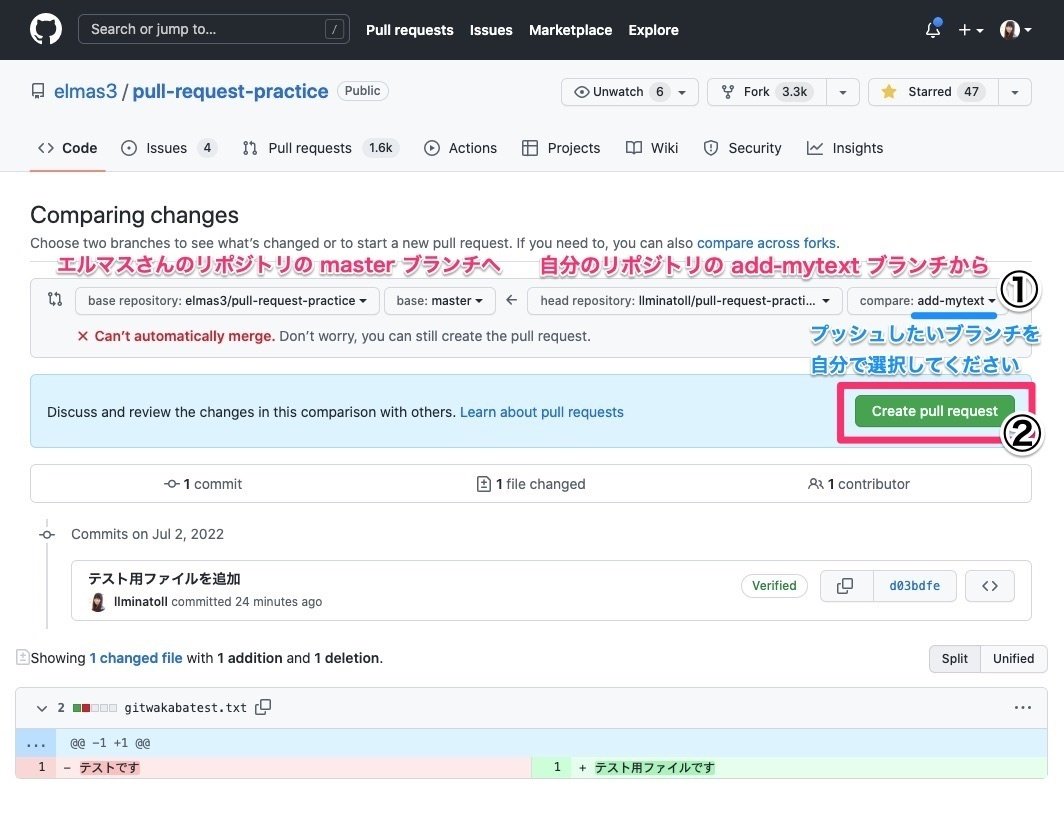Viewport: 1064px width, 823px height.
Task: Open the compare: add-mytext branch dropdown
Action: pyautogui.click(x=926, y=301)
